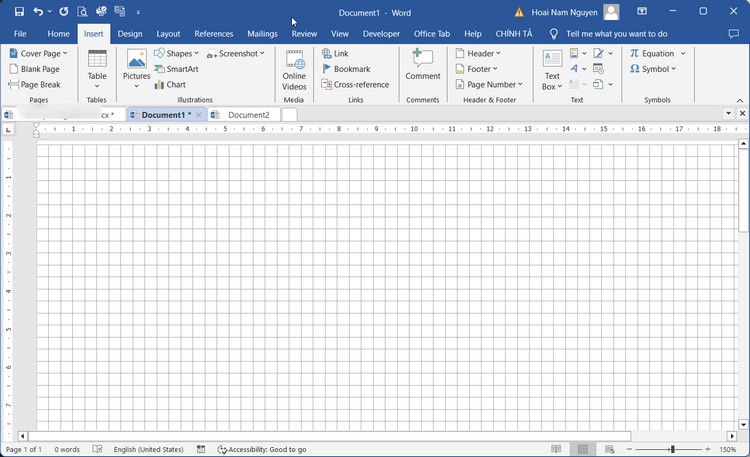This screenshot has width=750, height=457.
Task: Insert Date and Time icon
Action: pyautogui.click(x=598, y=69)
